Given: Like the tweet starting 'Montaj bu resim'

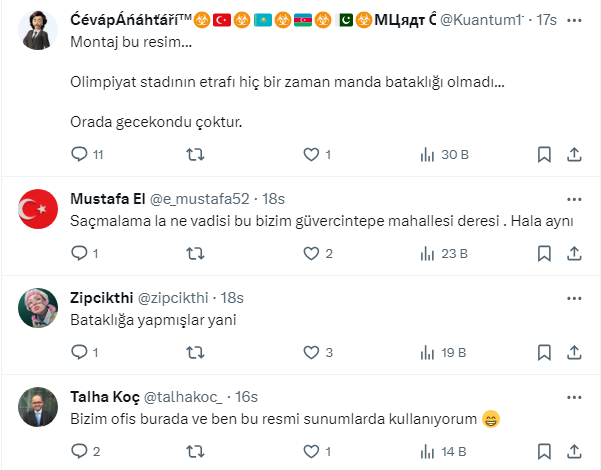Looking at the screenshot, I should [311, 154].
